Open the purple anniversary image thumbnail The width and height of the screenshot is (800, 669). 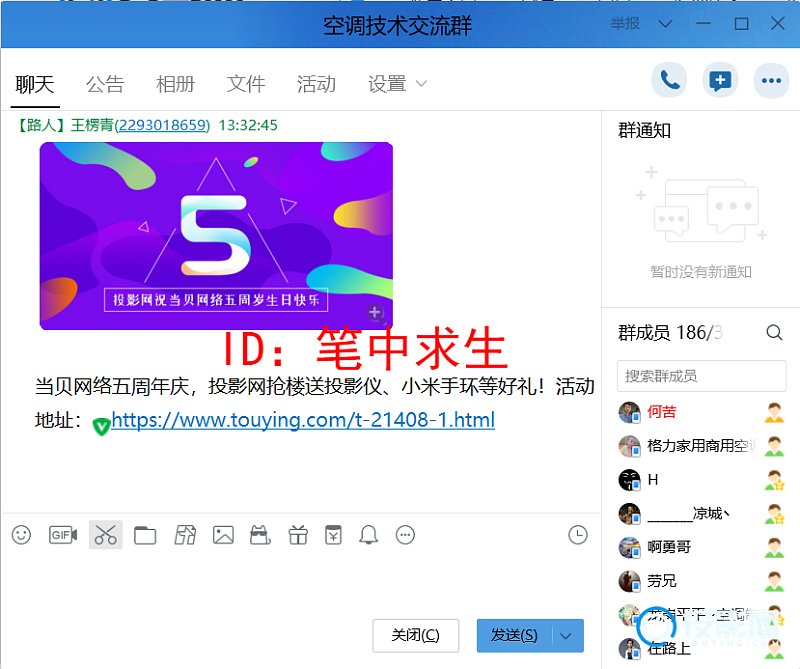point(216,236)
